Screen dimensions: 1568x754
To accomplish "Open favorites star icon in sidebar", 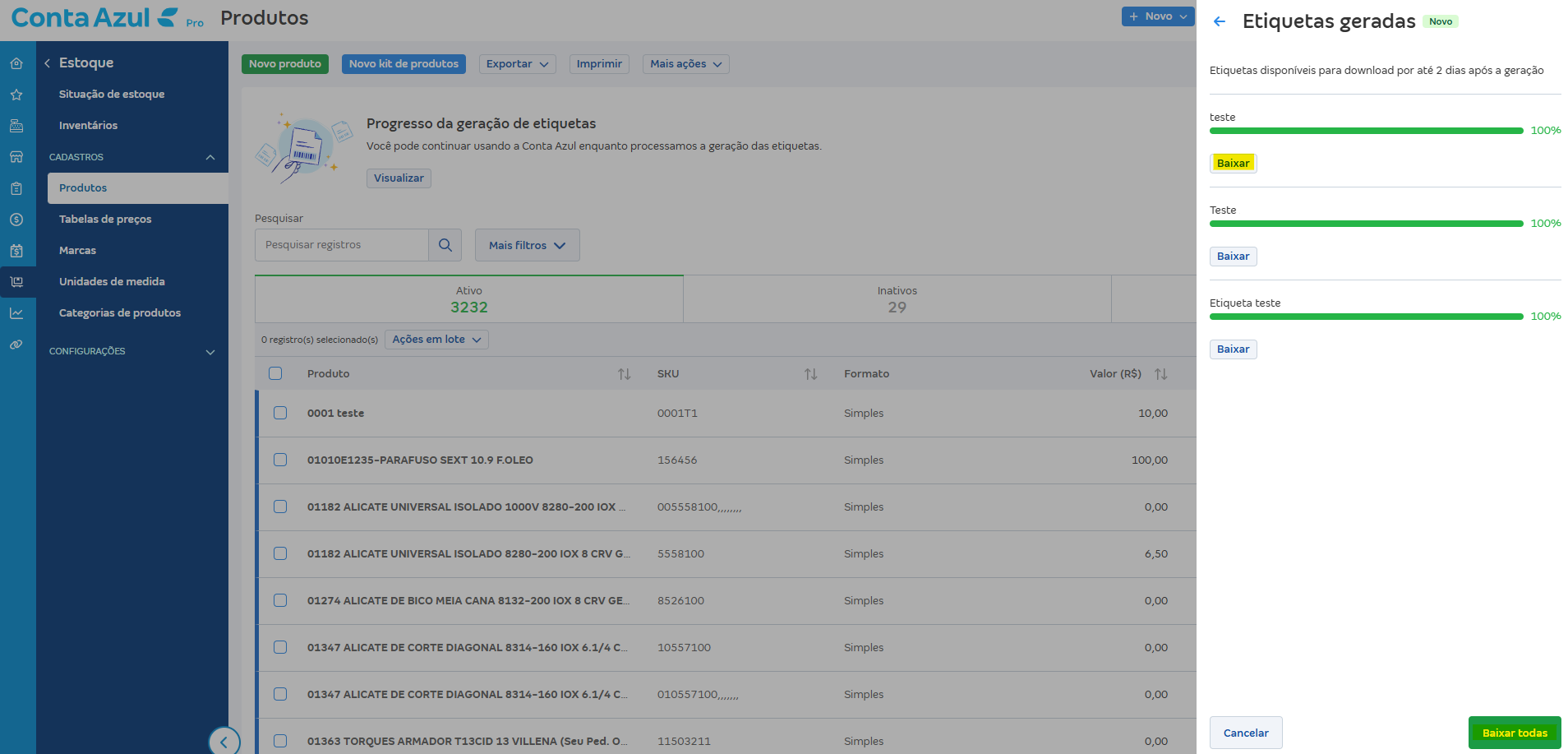I will coord(16,95).
